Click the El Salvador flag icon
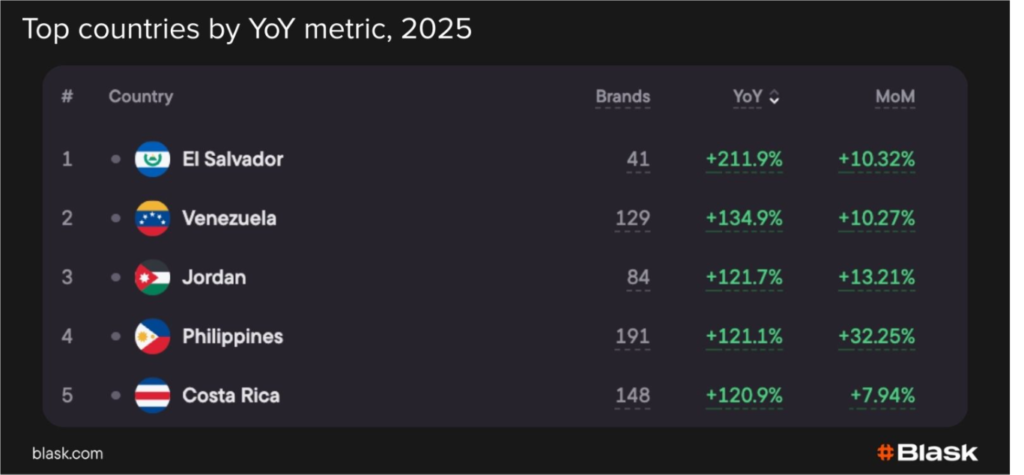Viewport: 1024px width, 475px height. (152, 159)
